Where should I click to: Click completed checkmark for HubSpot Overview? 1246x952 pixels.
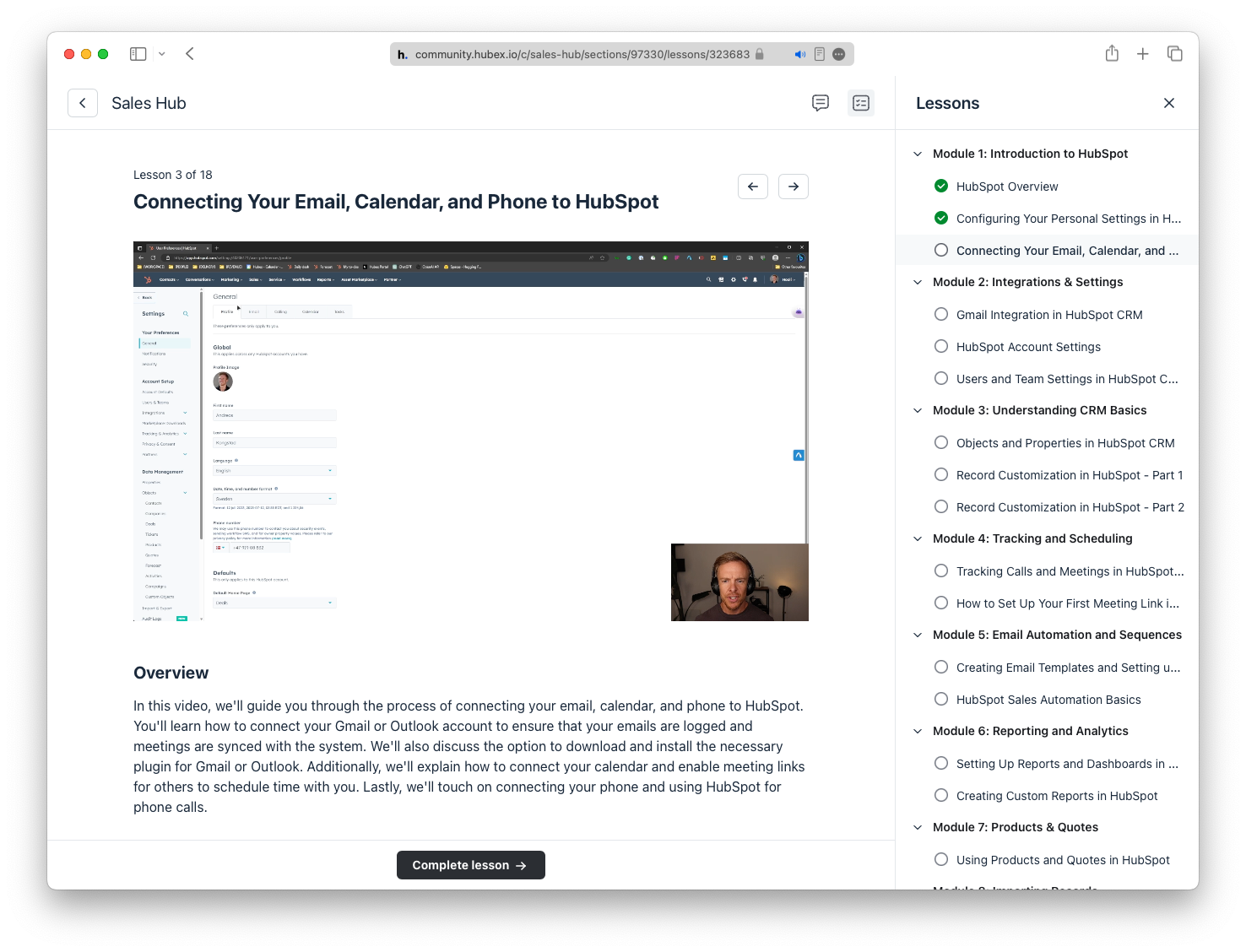point(941,186)
